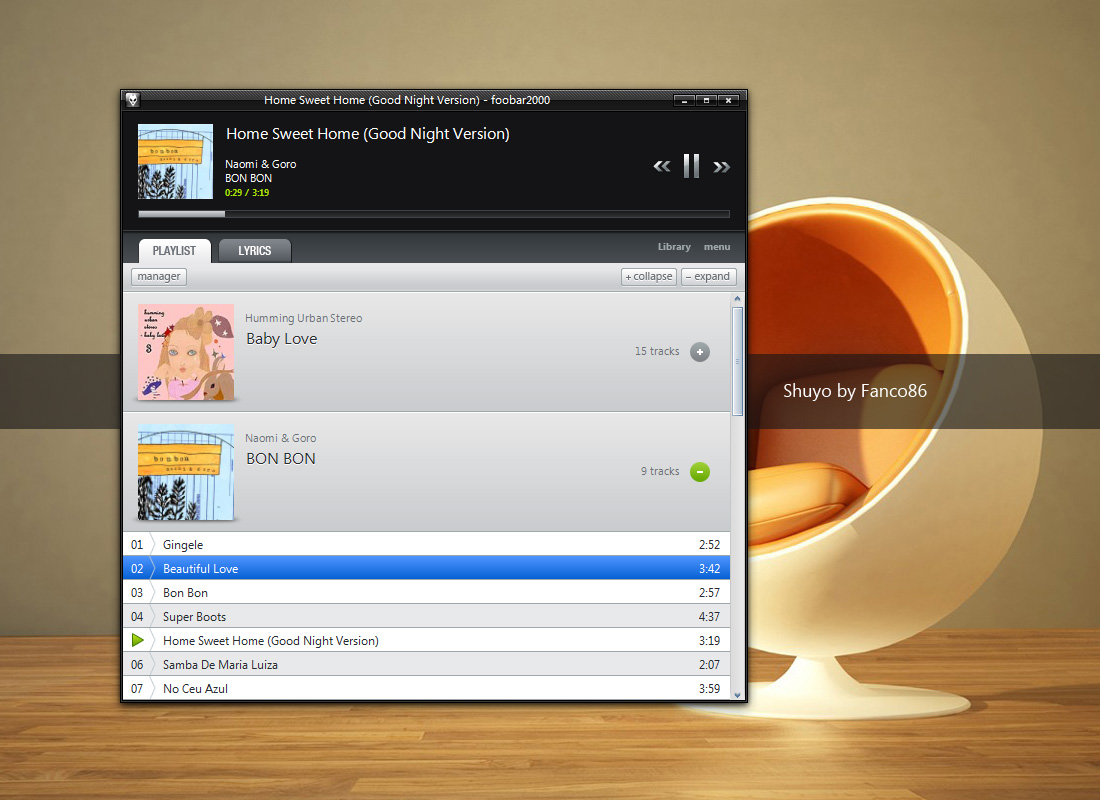Collapse the BON BON album with the minus toggle
This screenshot has width=1100, height=800.
700,471
